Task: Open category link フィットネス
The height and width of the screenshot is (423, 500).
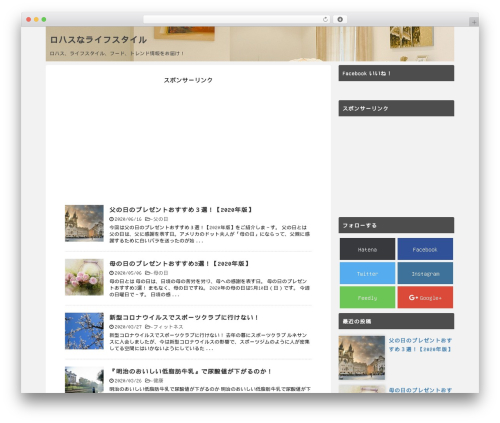Action: (168, 327)
